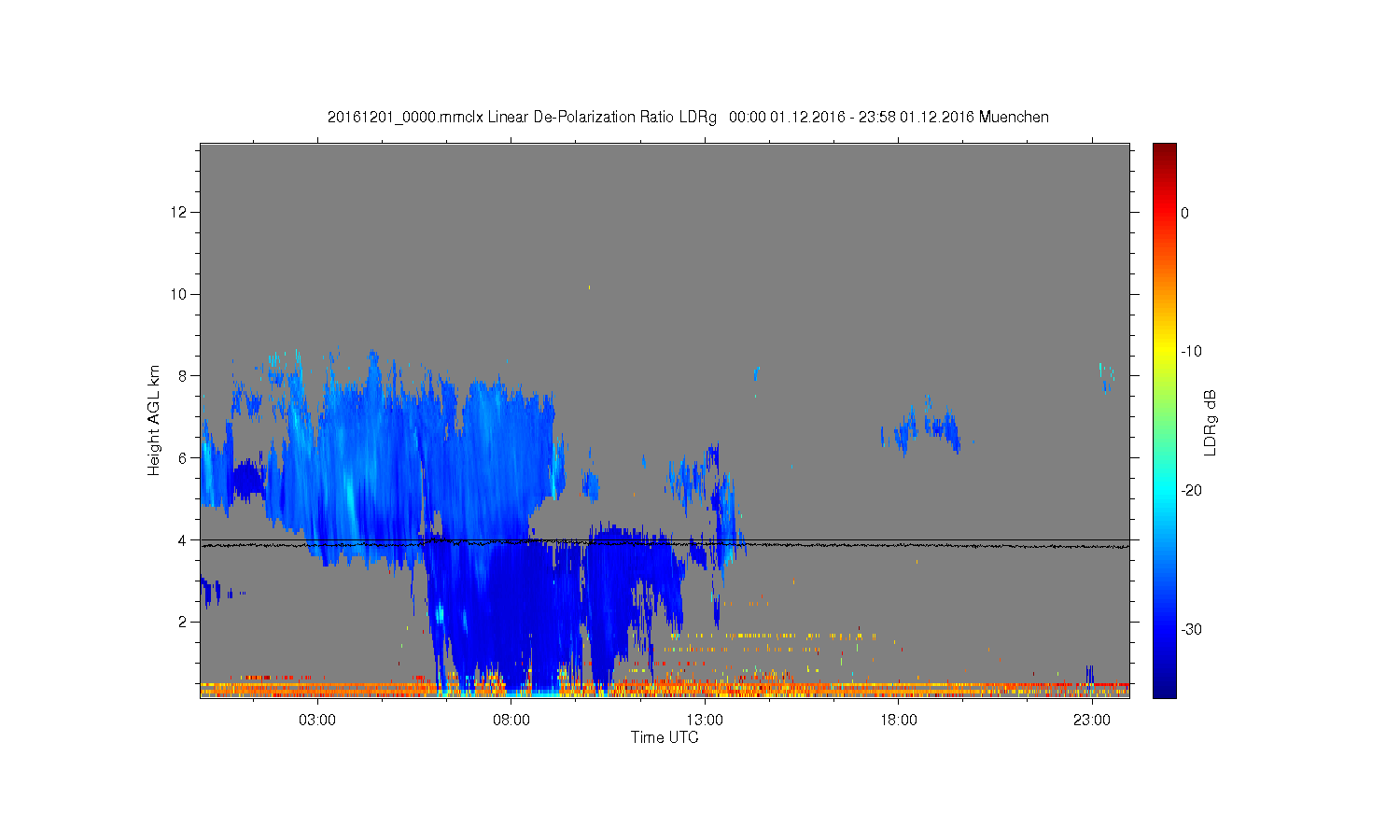This screenshot has height=840, width=1400.
Task: Click the 08:00 time tick label
Action: tap(511, 721)
